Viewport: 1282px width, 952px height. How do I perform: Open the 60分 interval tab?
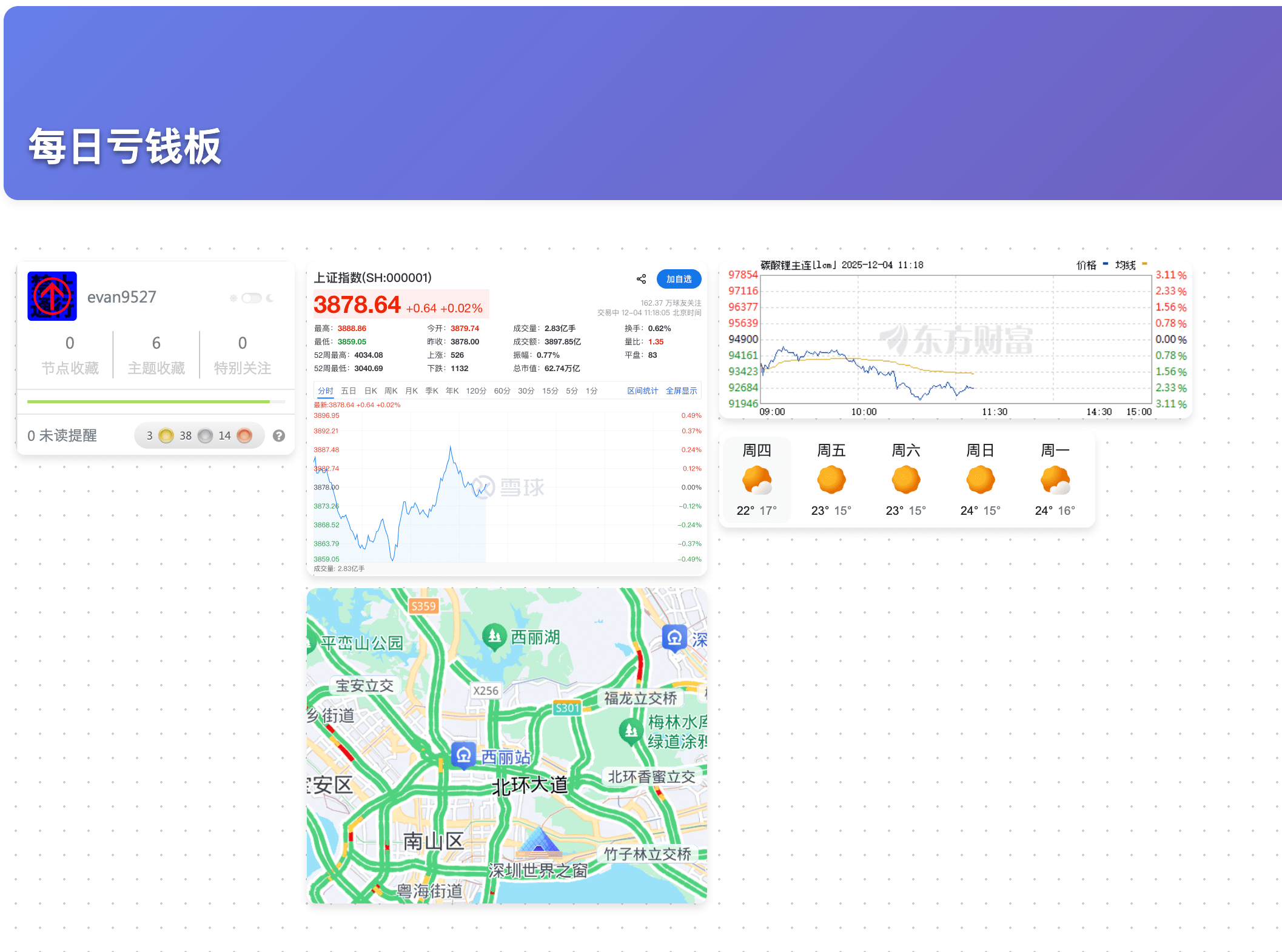click(502, 391)
